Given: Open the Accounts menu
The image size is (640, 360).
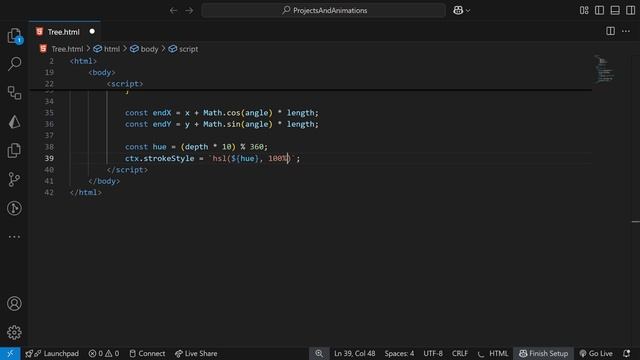Looking at the screenshot, I should pyautogui.click(x=14, y=304).
